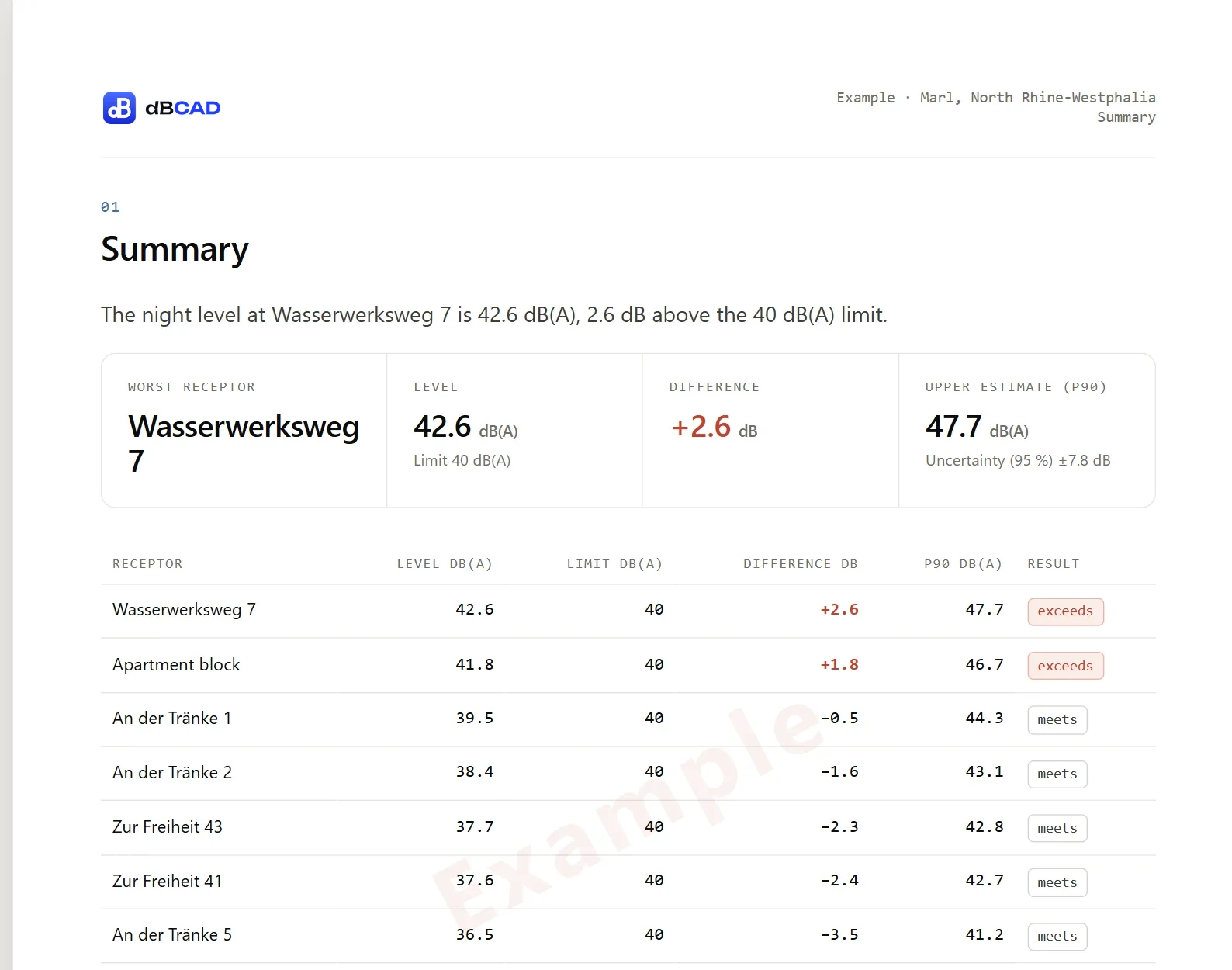Select the 'Zur Freiheit 43' row name
This screenshot has width=1232, height=970.
pos(168,827)
